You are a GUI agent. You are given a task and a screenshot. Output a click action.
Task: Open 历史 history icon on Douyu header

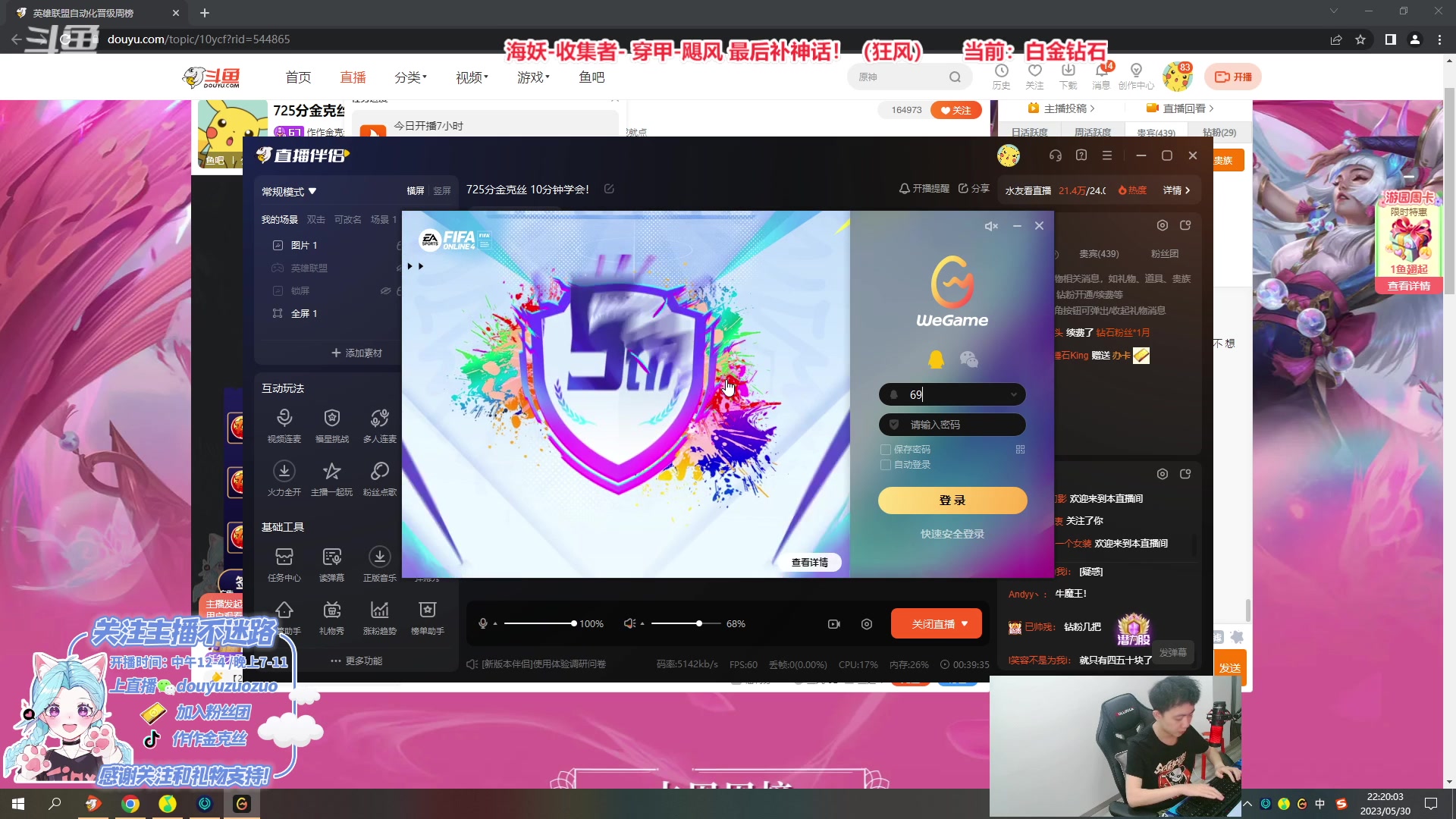pos(1001,77)
